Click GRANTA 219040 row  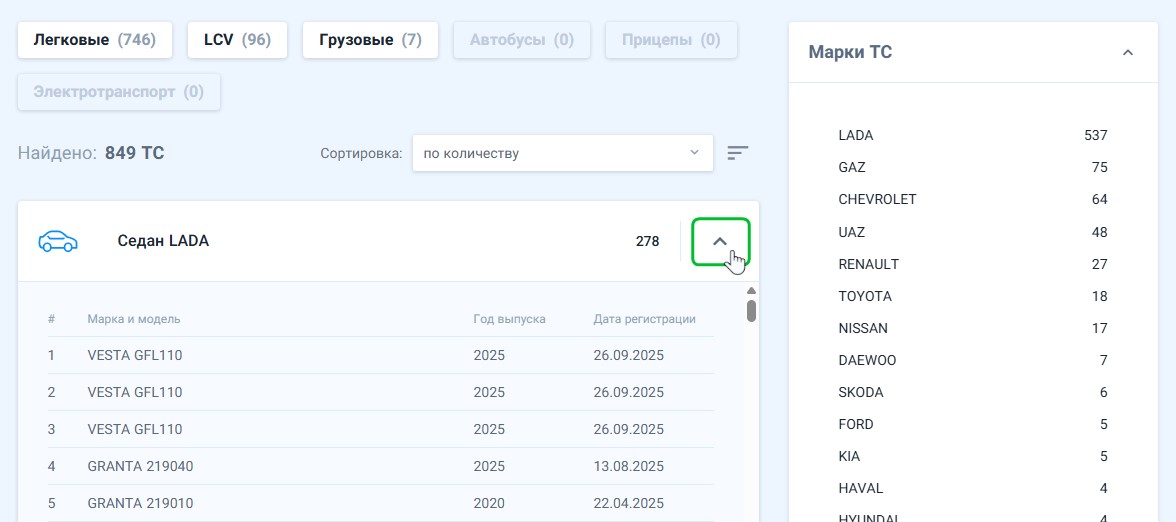pyautogui.click(x=381, y=466)
